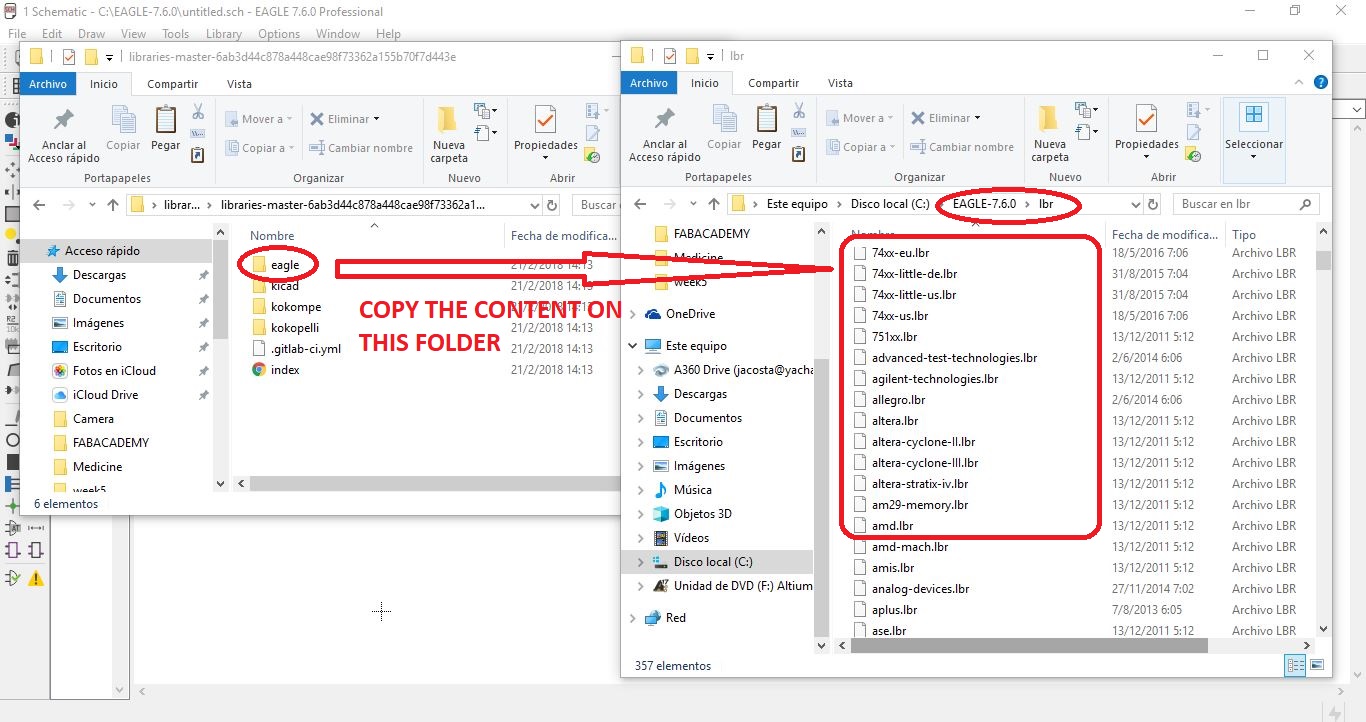Open the Errors warning triangle in EAGLE
Image resolution: width=1366 pixels, height=722 pixels.
[36, 577]
